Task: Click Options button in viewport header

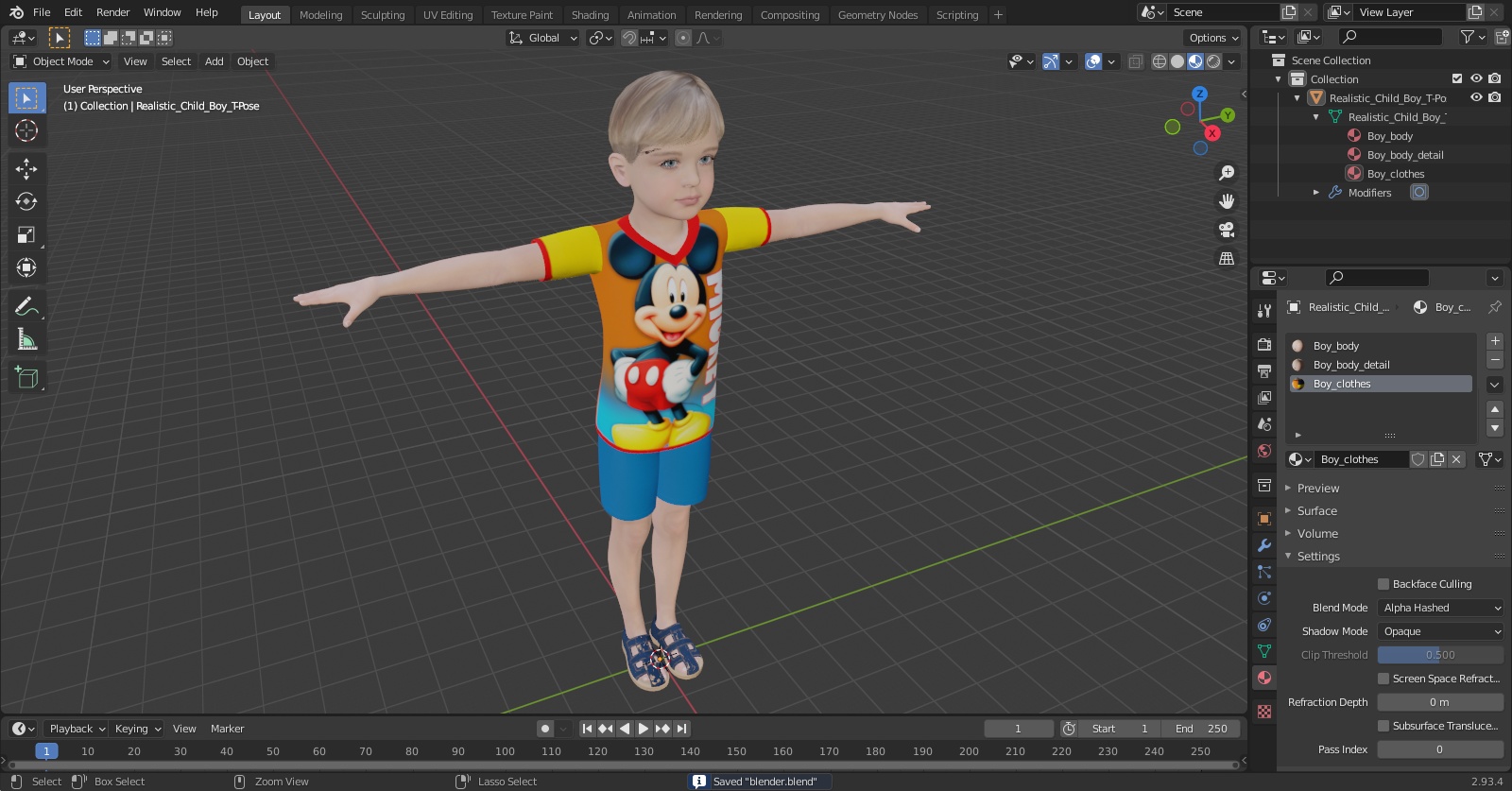Action: tap(1212, 38)
